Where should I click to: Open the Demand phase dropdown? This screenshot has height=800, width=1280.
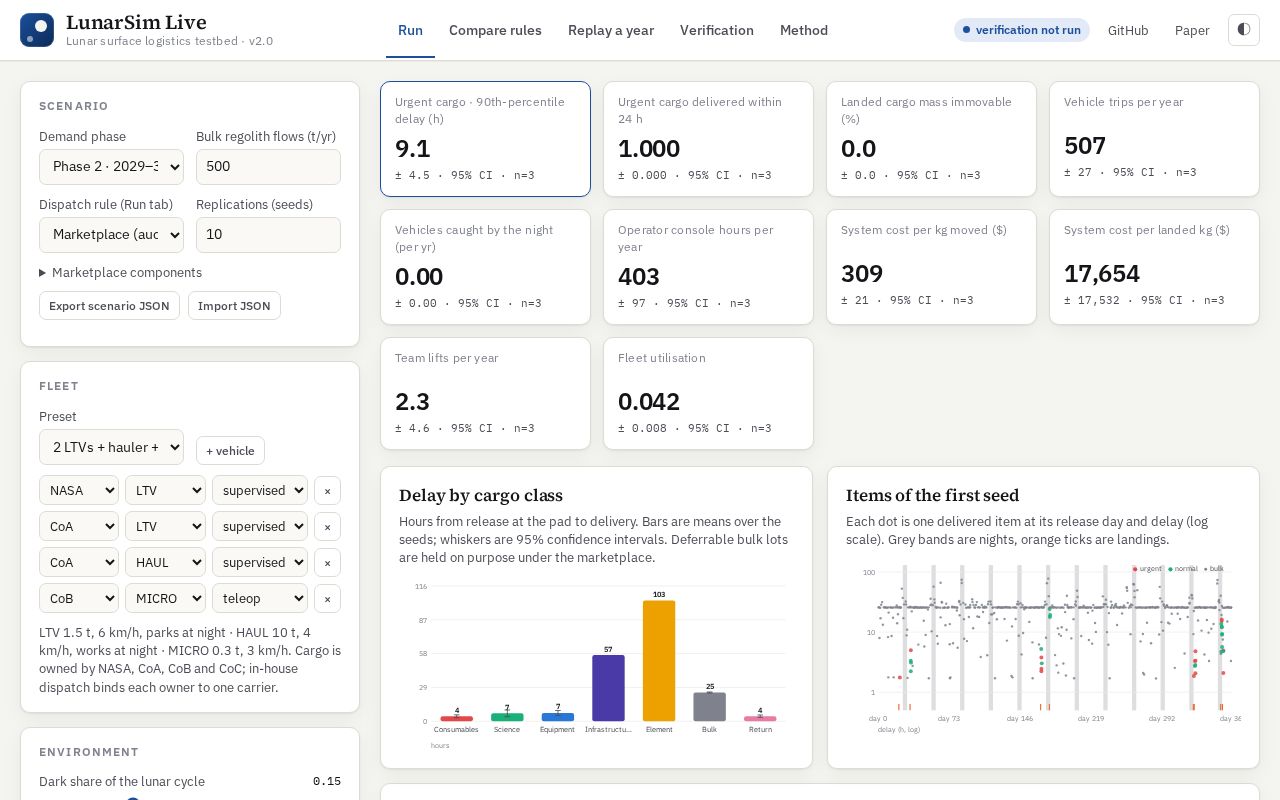(111, 167)
